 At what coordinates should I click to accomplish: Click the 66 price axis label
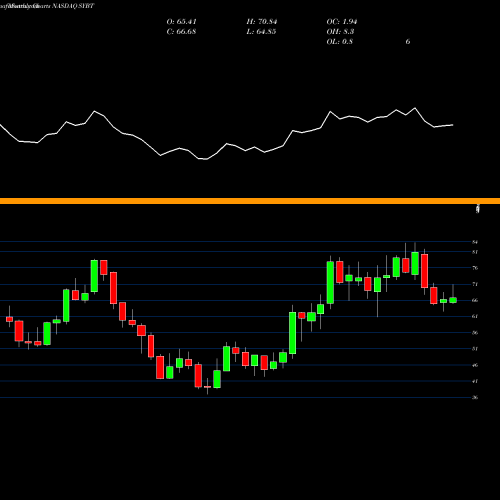click(x=475, y=300)
